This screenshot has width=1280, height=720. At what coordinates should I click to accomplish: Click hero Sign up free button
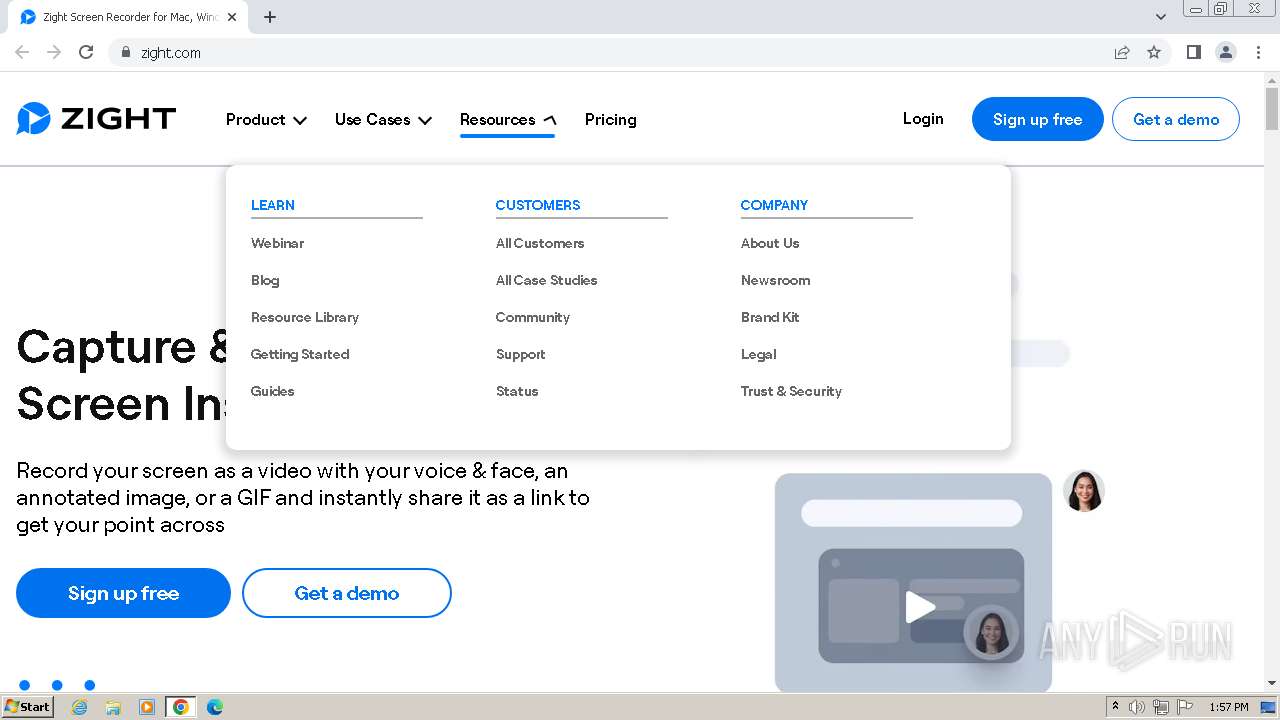pos(123,593)
